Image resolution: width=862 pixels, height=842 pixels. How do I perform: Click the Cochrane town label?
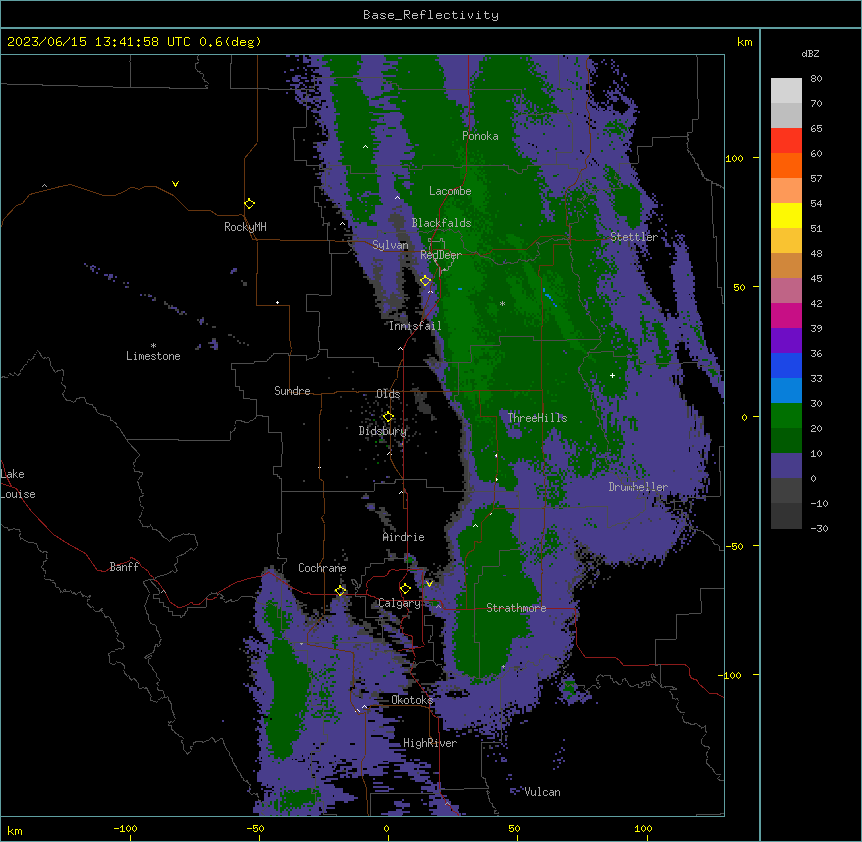[322, 568]
